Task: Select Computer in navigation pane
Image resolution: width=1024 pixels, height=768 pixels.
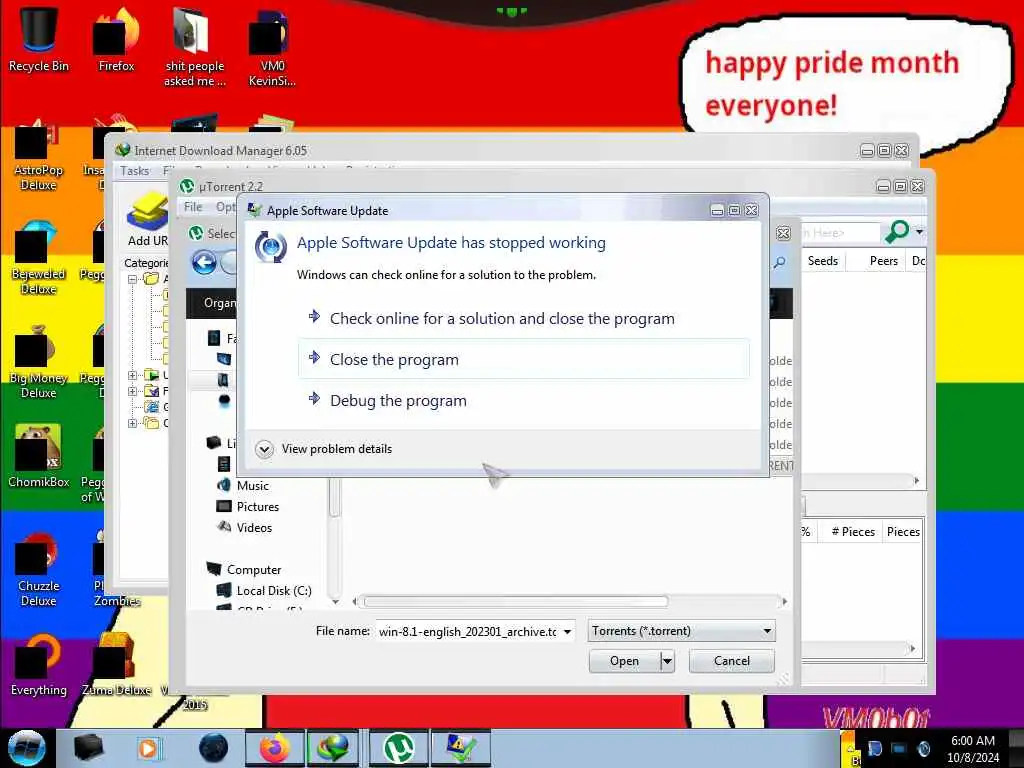Action: tap(244, 569)
